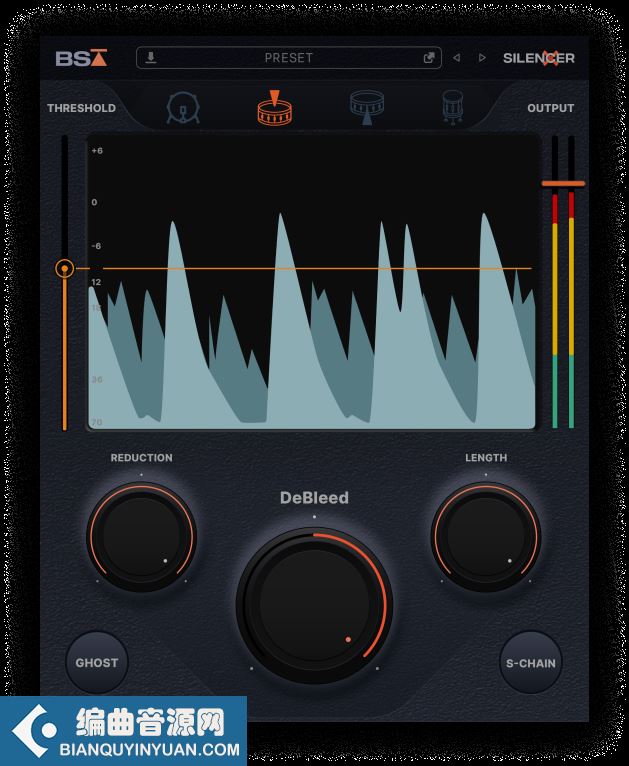Select the snare bottom drum icon

(367, 107)
